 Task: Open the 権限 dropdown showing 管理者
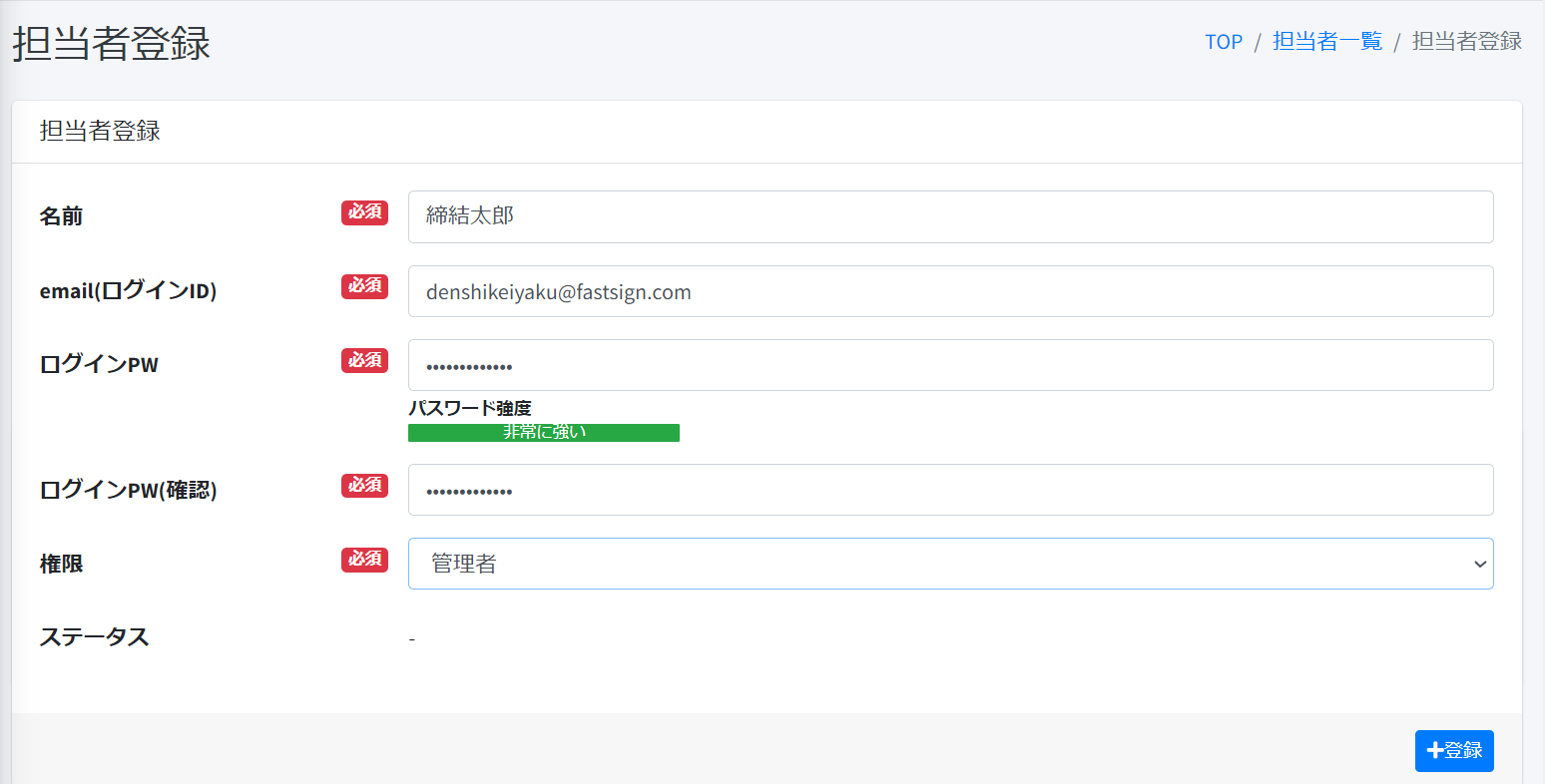point(950,564)
